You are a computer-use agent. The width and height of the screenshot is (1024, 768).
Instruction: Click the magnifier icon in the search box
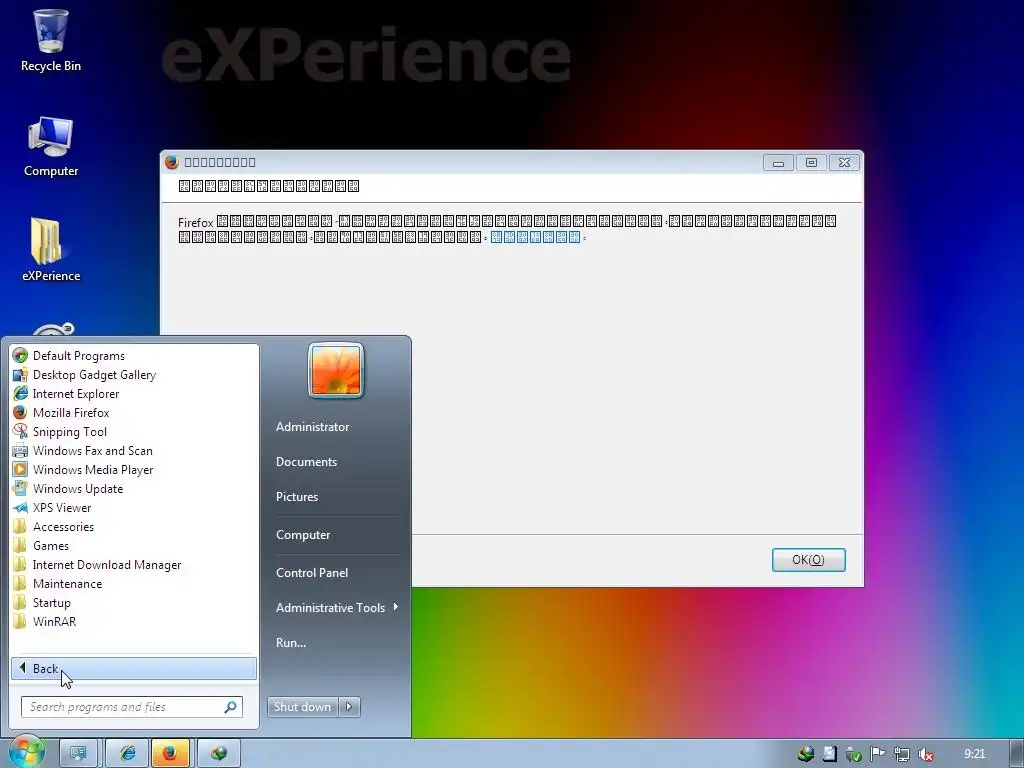pyautogui.click(x=231, y=707)
